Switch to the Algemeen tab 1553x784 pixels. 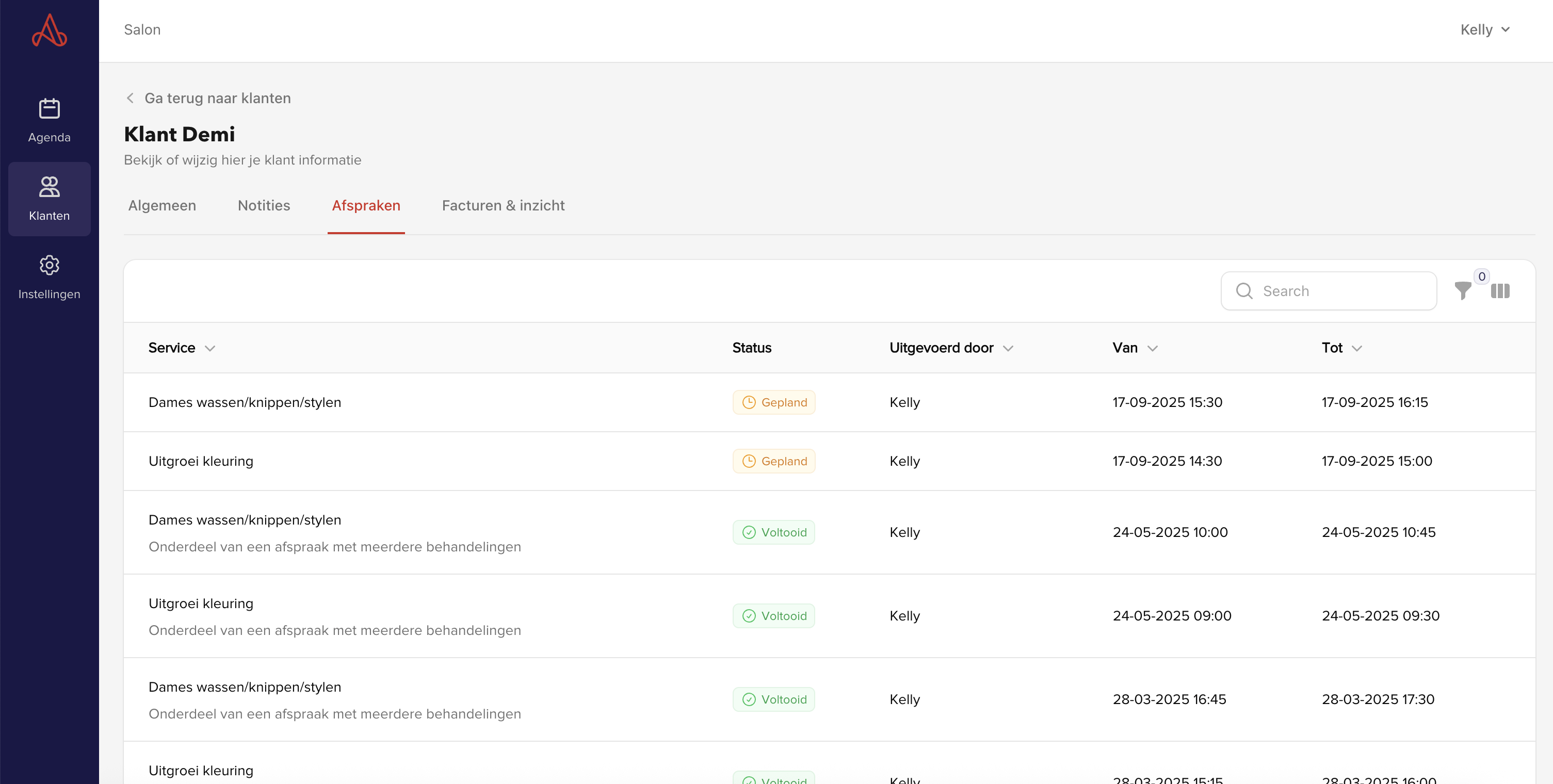(161, 205)
